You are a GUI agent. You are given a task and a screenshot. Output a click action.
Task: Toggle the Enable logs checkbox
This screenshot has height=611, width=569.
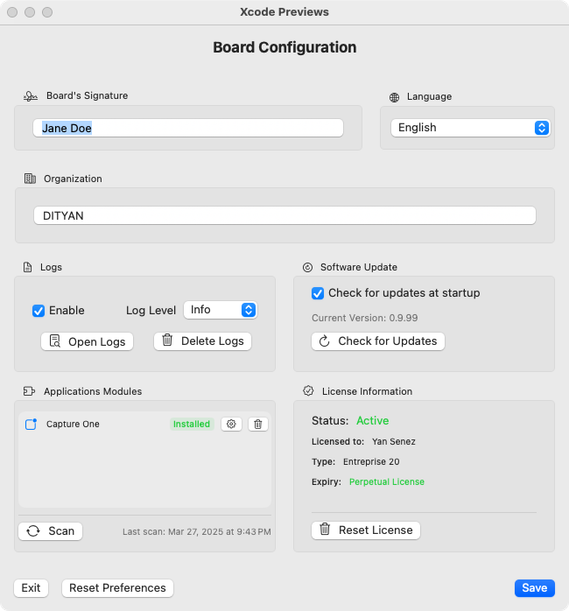click(x=38, y=311)
